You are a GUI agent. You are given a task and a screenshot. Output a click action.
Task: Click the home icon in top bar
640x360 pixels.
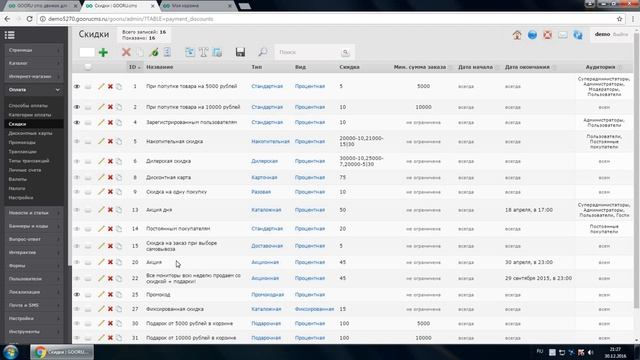[517, 35]
